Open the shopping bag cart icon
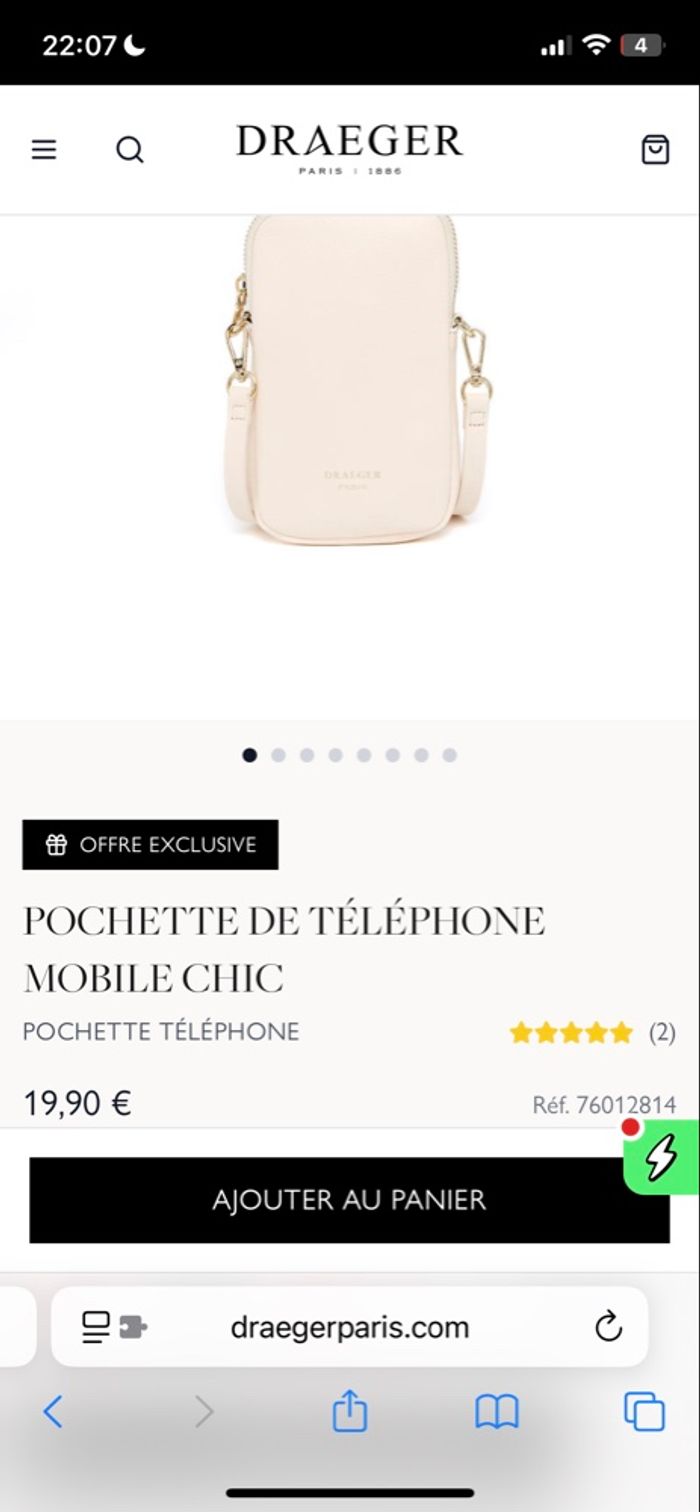Image resolution: width=700 pixels, height=1512 pixels. 655,149
